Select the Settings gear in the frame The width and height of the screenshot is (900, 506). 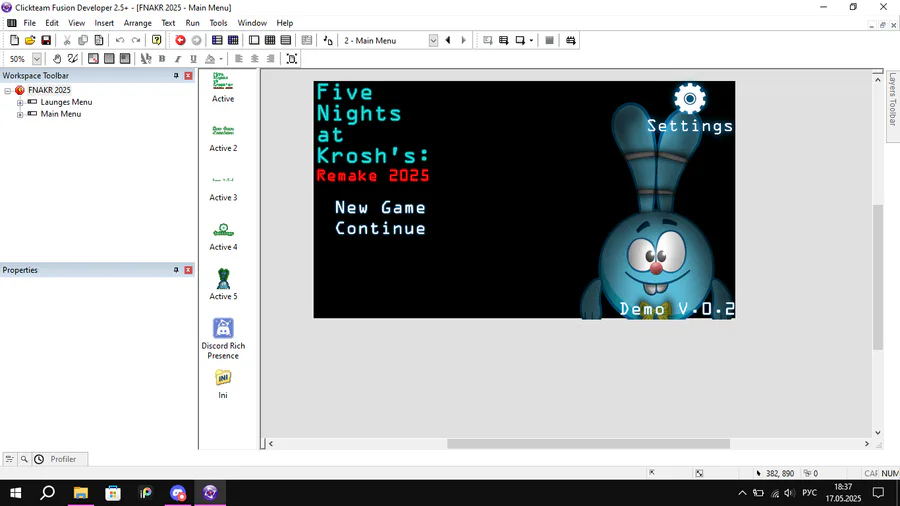690,99
